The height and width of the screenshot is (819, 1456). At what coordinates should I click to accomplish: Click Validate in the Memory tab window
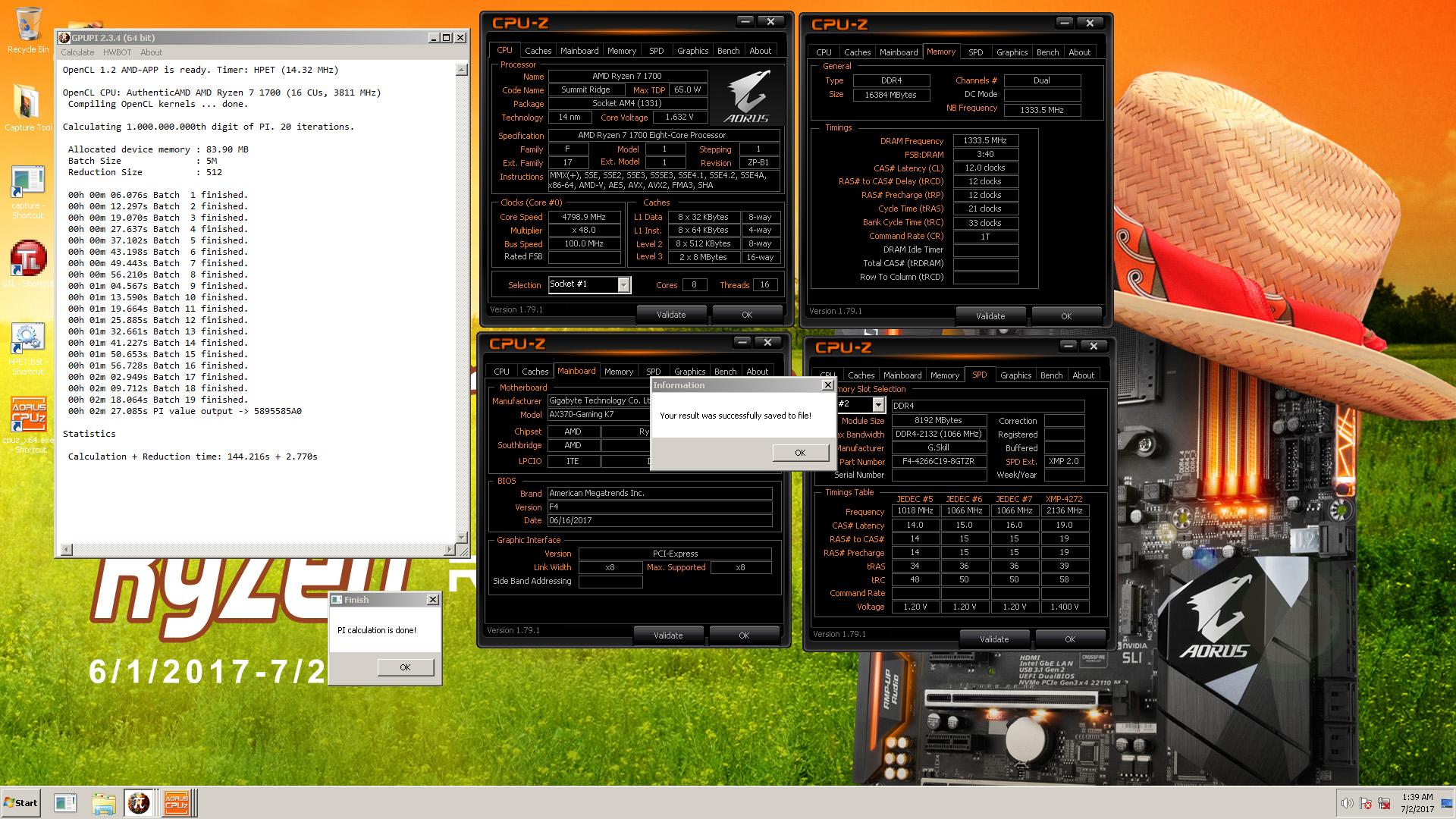pyautogui.click(x=990, y=316)
